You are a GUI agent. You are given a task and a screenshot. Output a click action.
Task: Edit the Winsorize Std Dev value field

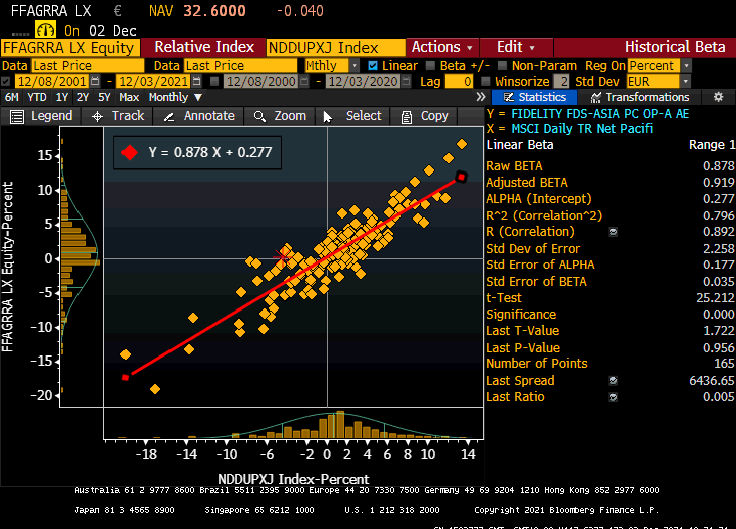click(x=561, y=81)
